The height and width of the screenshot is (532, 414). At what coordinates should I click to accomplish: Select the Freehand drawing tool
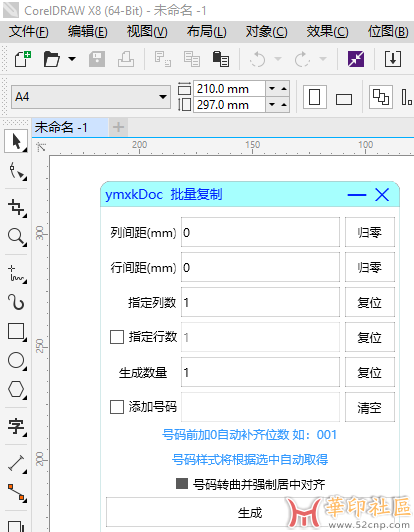[x=17, y=274]
